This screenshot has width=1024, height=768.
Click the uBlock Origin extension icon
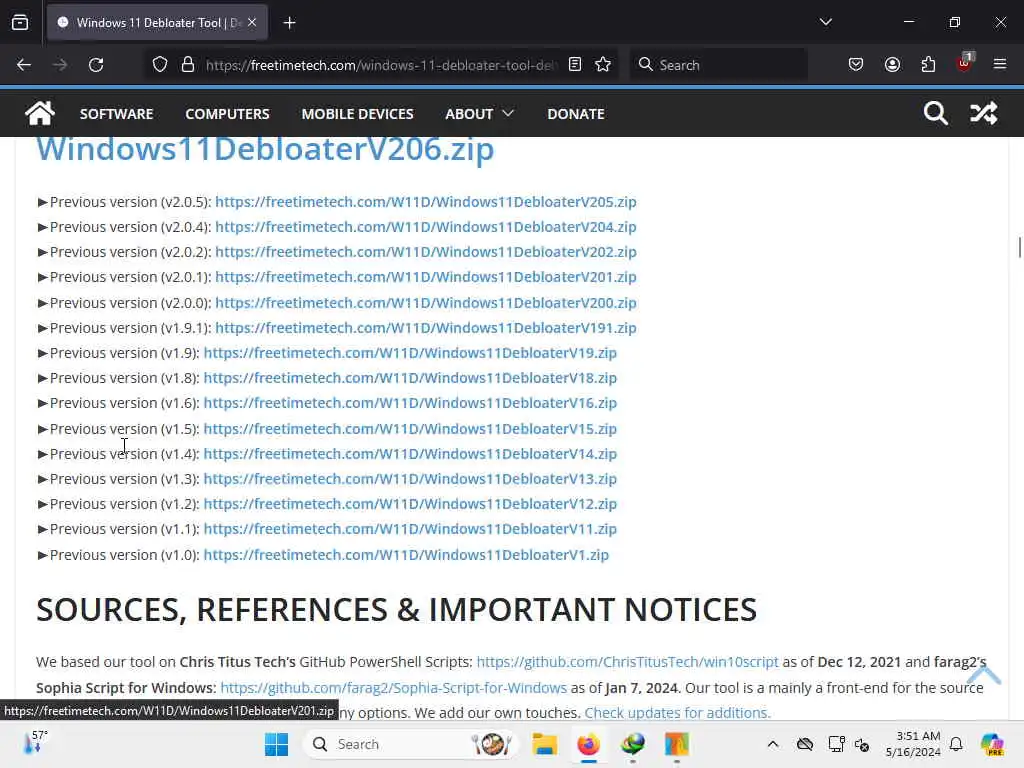pyautogui.click(x=965, y=63)
